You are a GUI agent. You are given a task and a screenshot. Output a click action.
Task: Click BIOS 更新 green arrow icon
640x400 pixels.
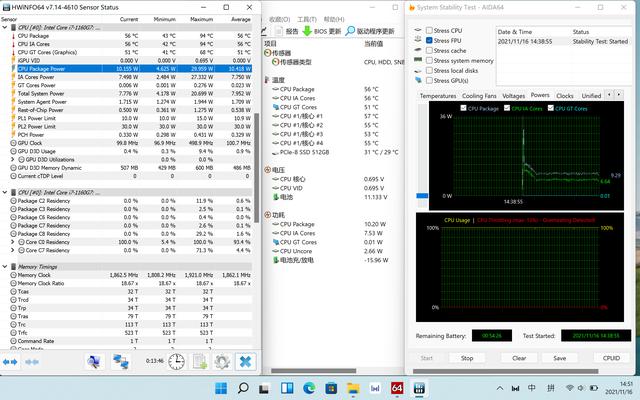click(x=307, y=31)
